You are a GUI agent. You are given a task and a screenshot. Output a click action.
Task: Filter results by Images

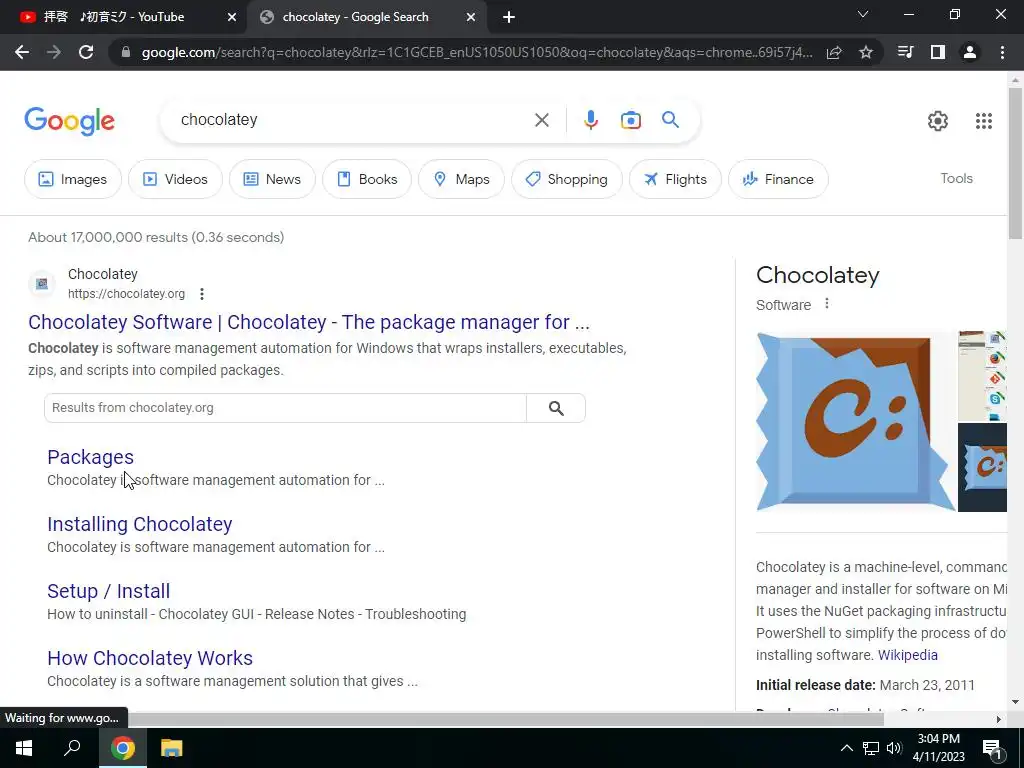[x=72, y=179]
